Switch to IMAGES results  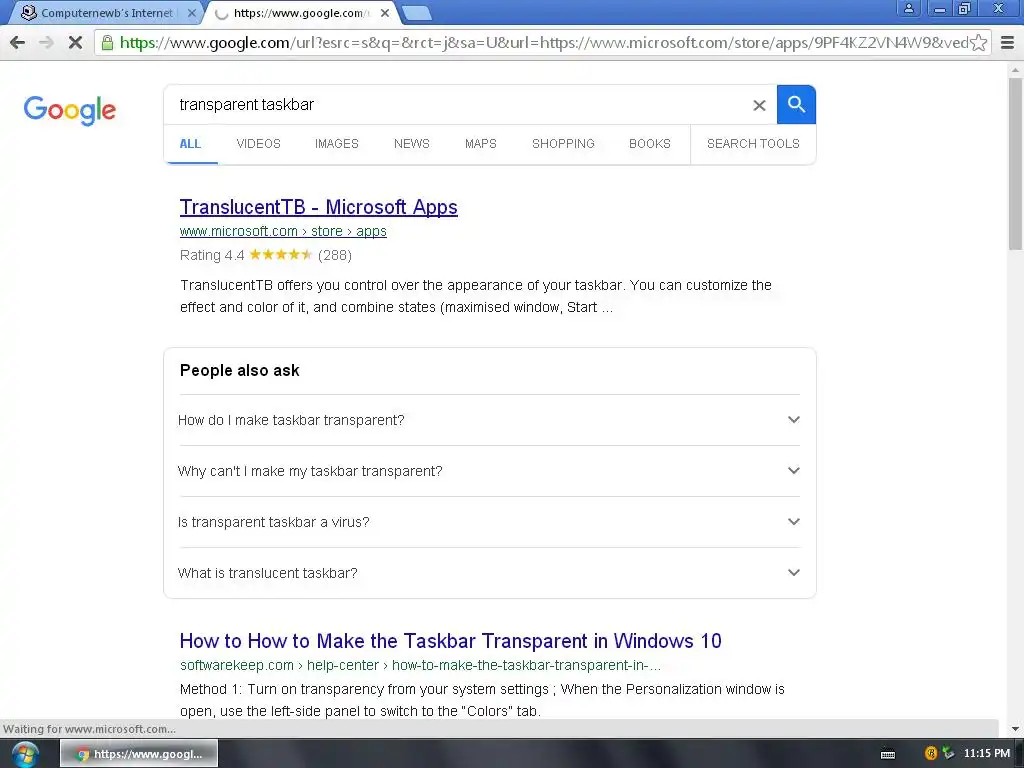tap(336, 144)
